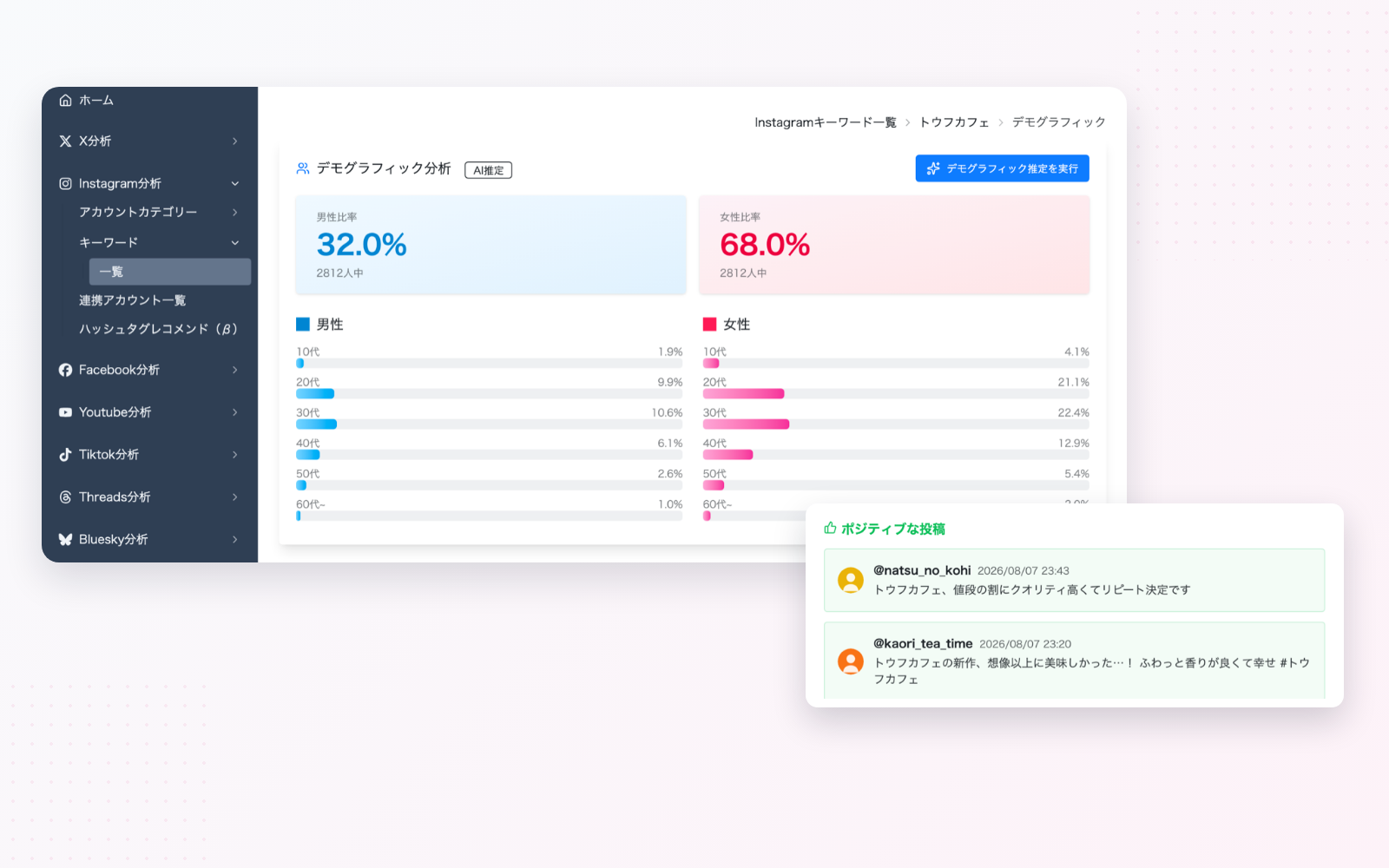Open 連携アカウント一覧 in the sidebar

point(132,300)
